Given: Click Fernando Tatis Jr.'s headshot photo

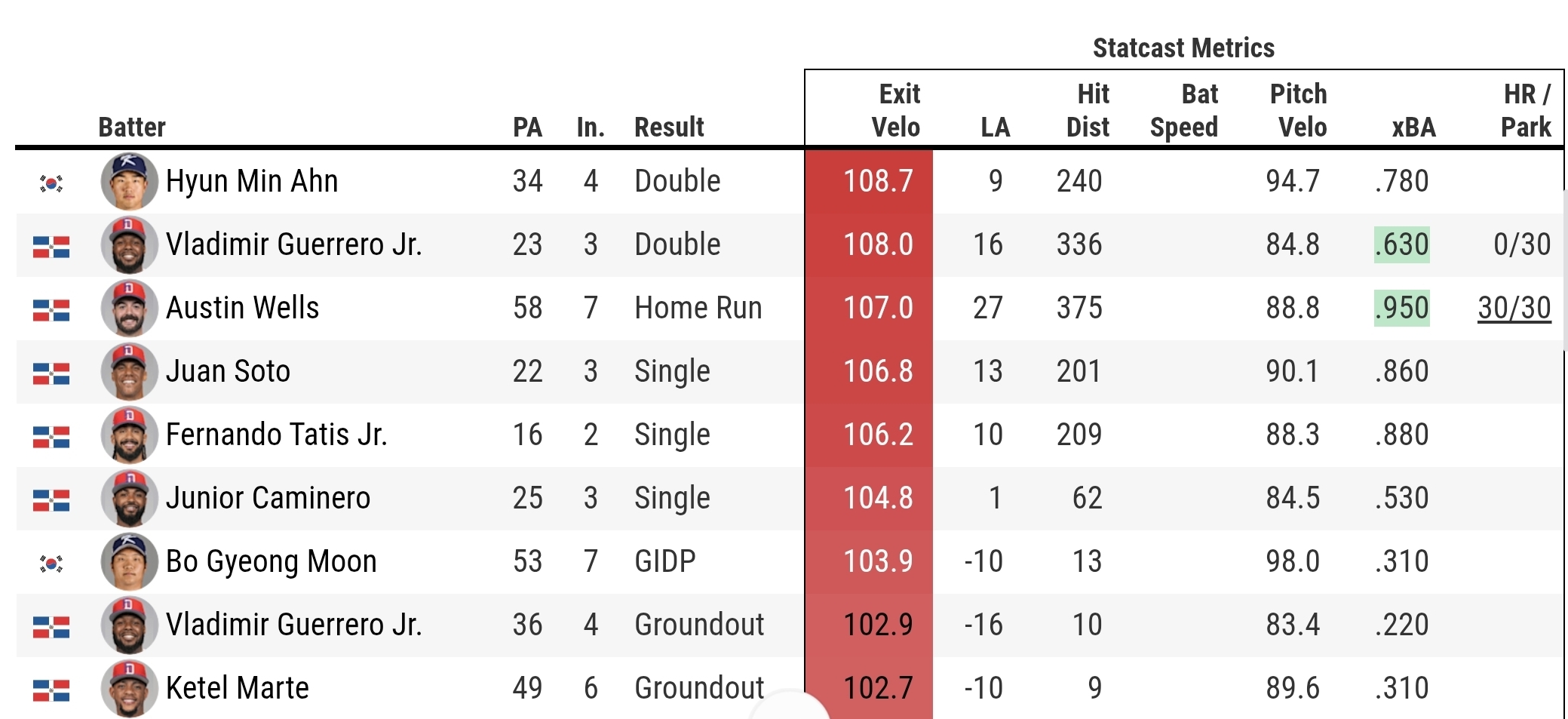Looking at the screenshot, I should pyautogui.click(x=129, y=435).
